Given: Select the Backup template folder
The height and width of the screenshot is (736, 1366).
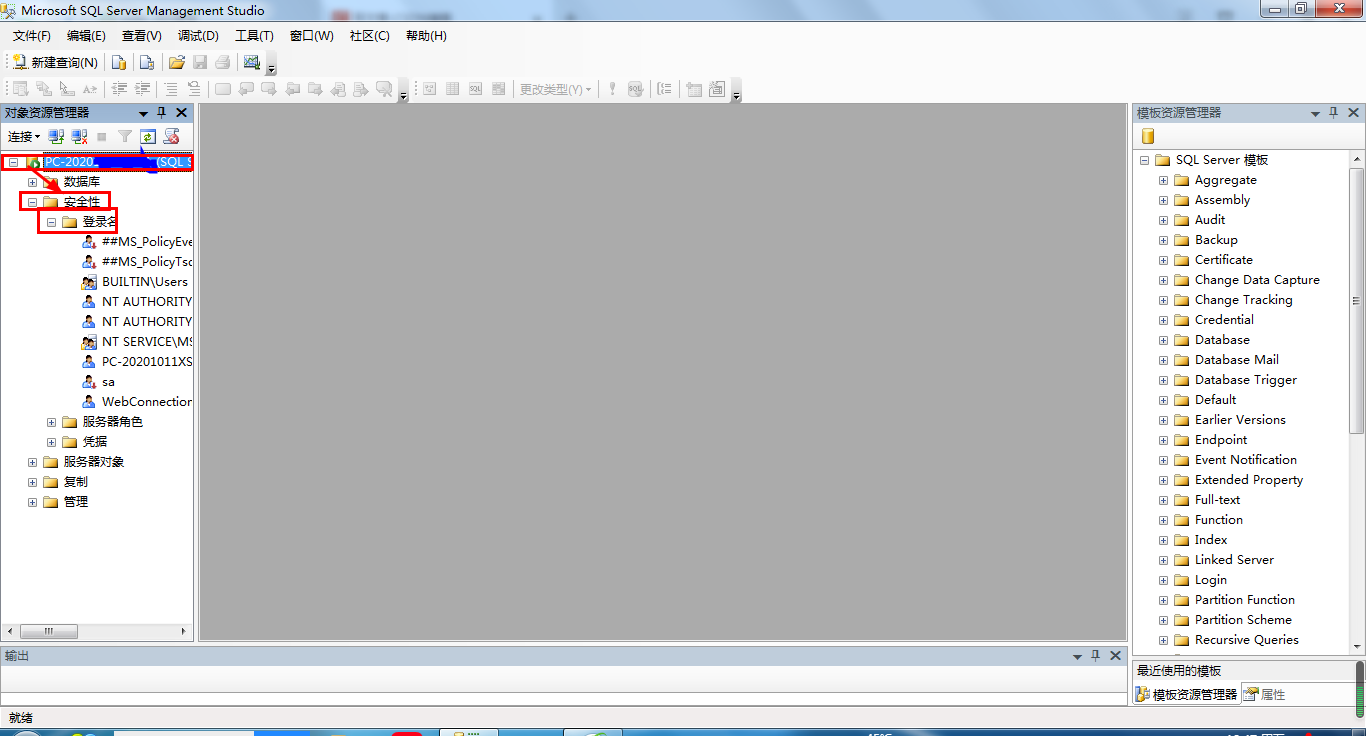Looking at the screenshot, I should tap(1216, 240).
